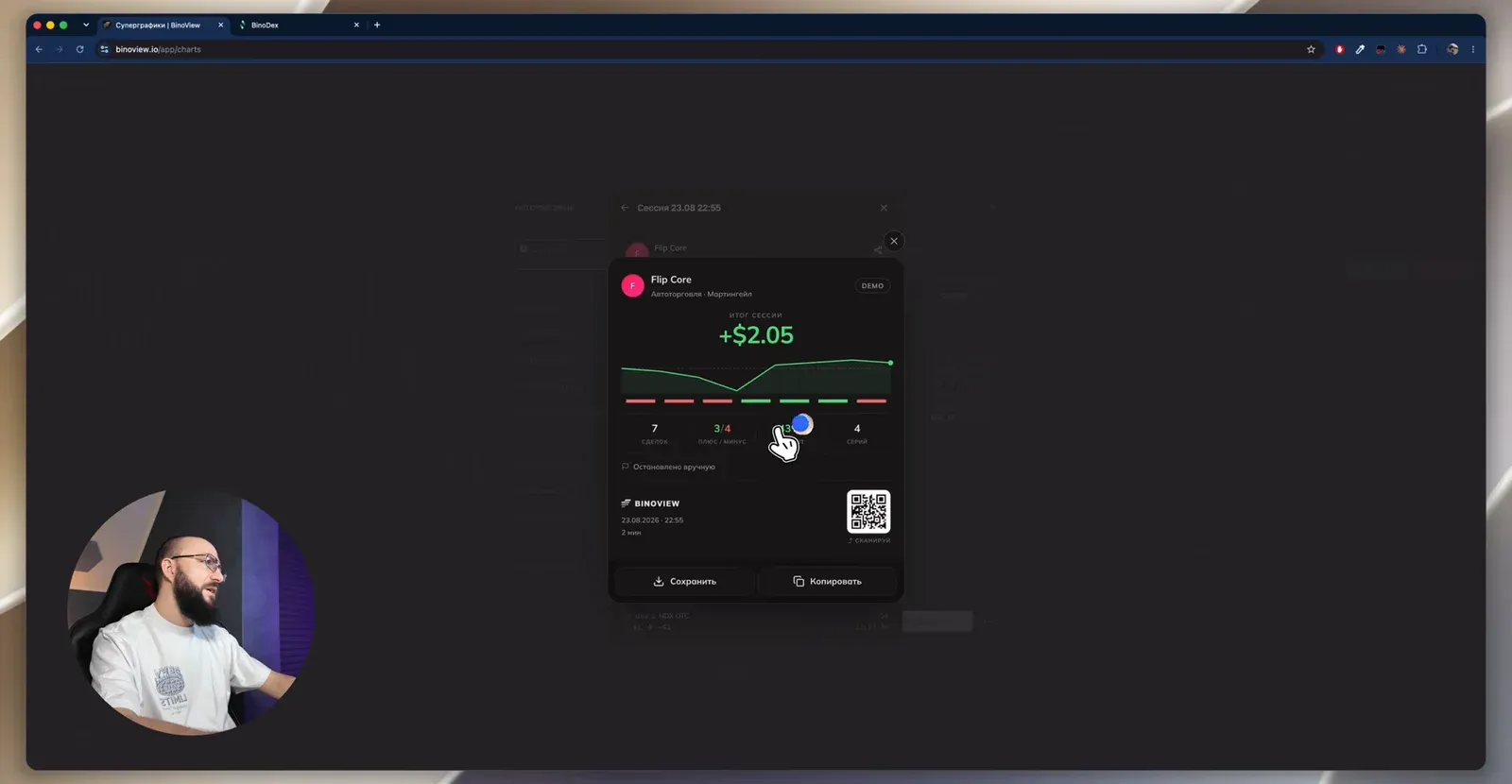Click the Flip Core title text
This screenshot has height=784, width=1512.
click(x=671, y=280)
